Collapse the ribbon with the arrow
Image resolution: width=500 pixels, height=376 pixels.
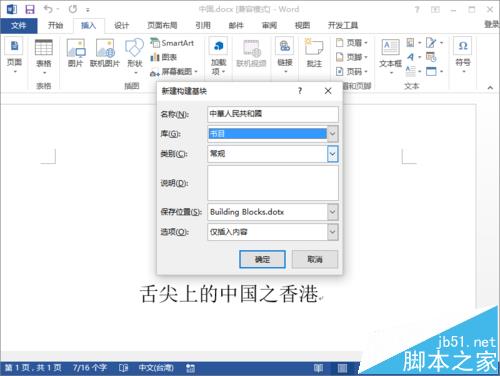point(490,88)
